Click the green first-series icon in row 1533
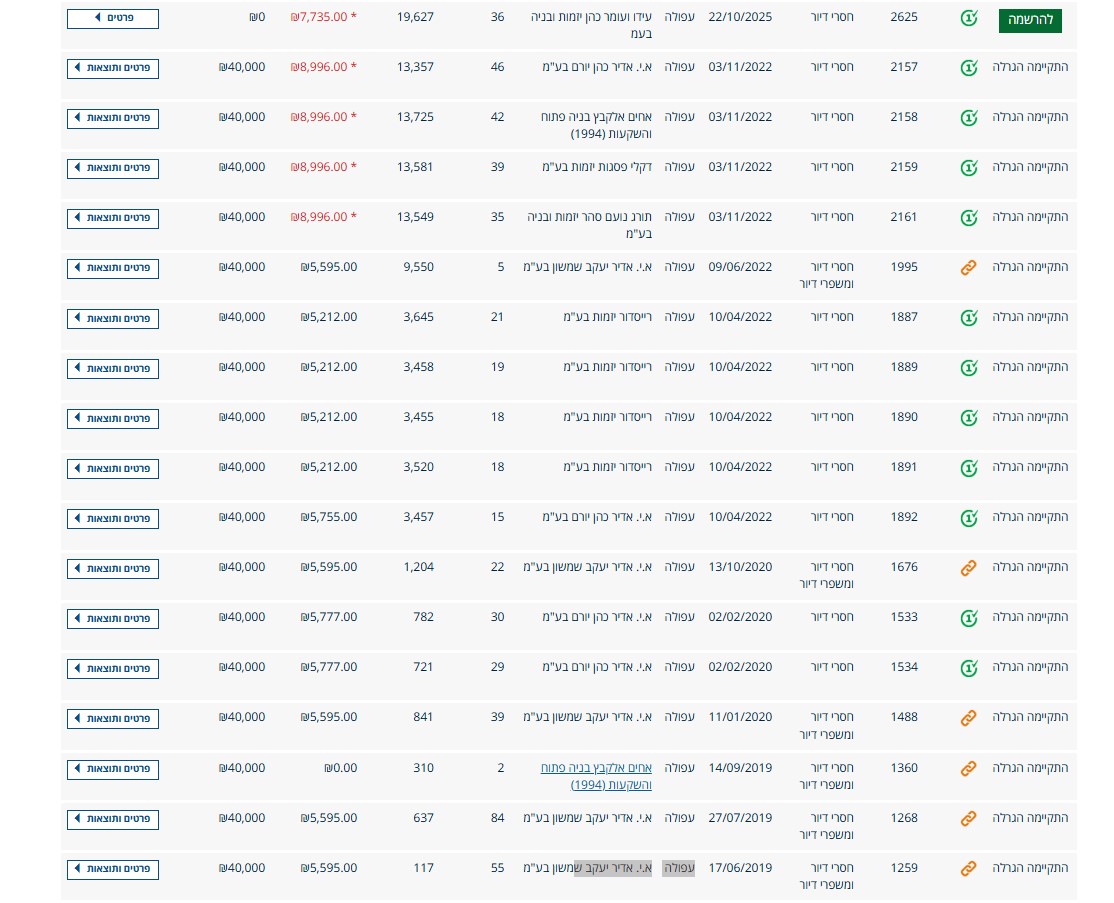Viewport: 1114px width, 903px height. [x=969, y=618]
